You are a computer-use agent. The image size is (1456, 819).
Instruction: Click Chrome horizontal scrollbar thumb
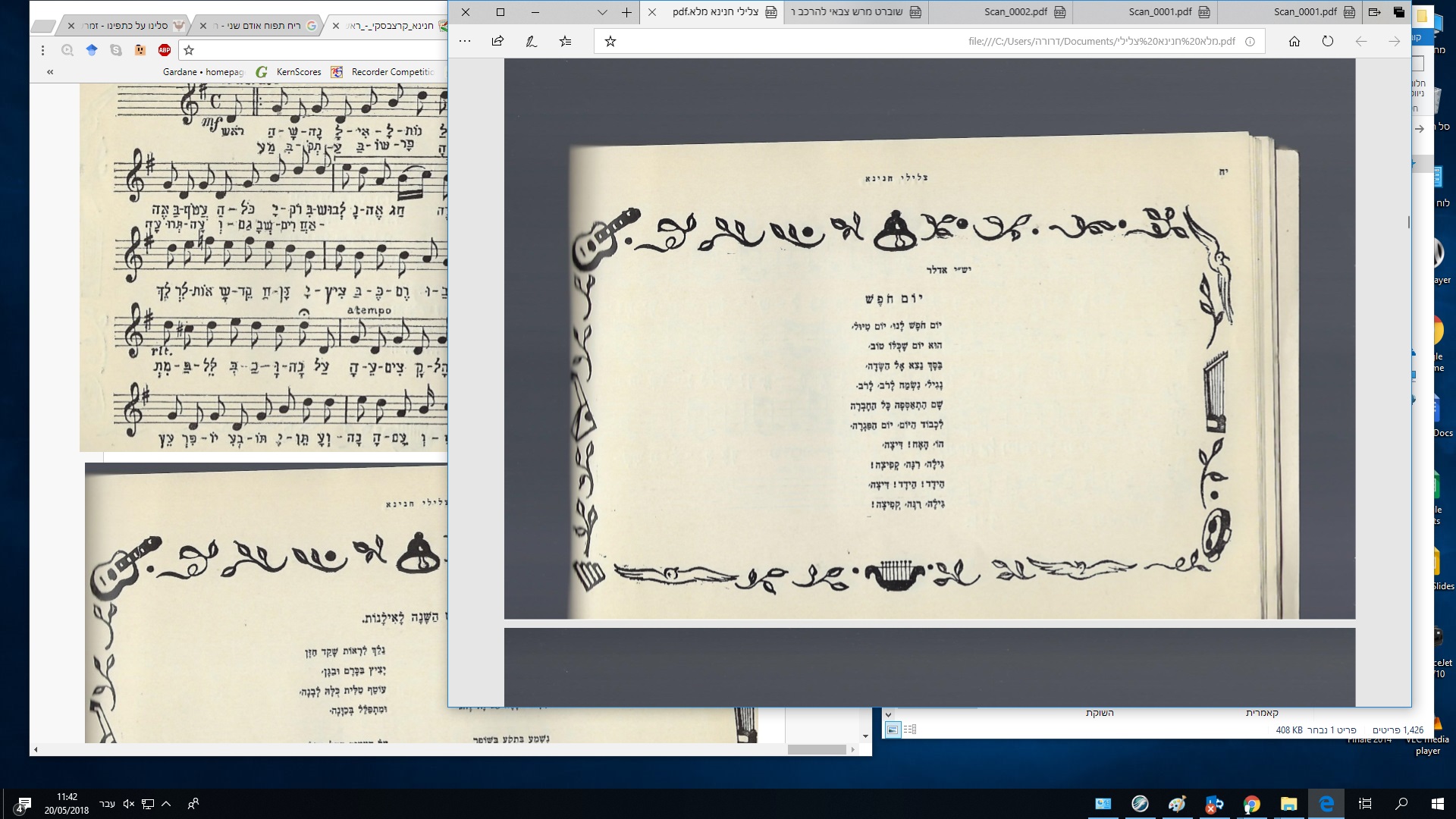click(817, 749)
